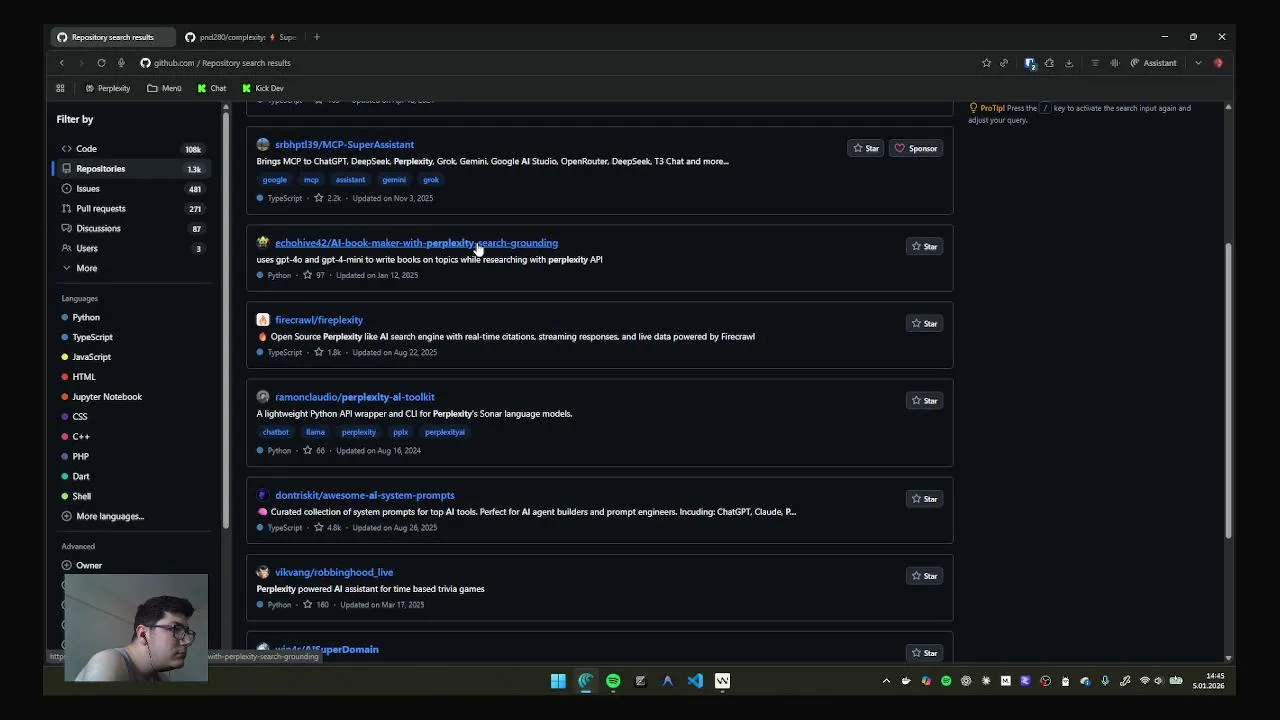This screenshot has width=1280, height=720.
Task: Filter by Jupyter Notebook language
Action: (x=102, y=397)
